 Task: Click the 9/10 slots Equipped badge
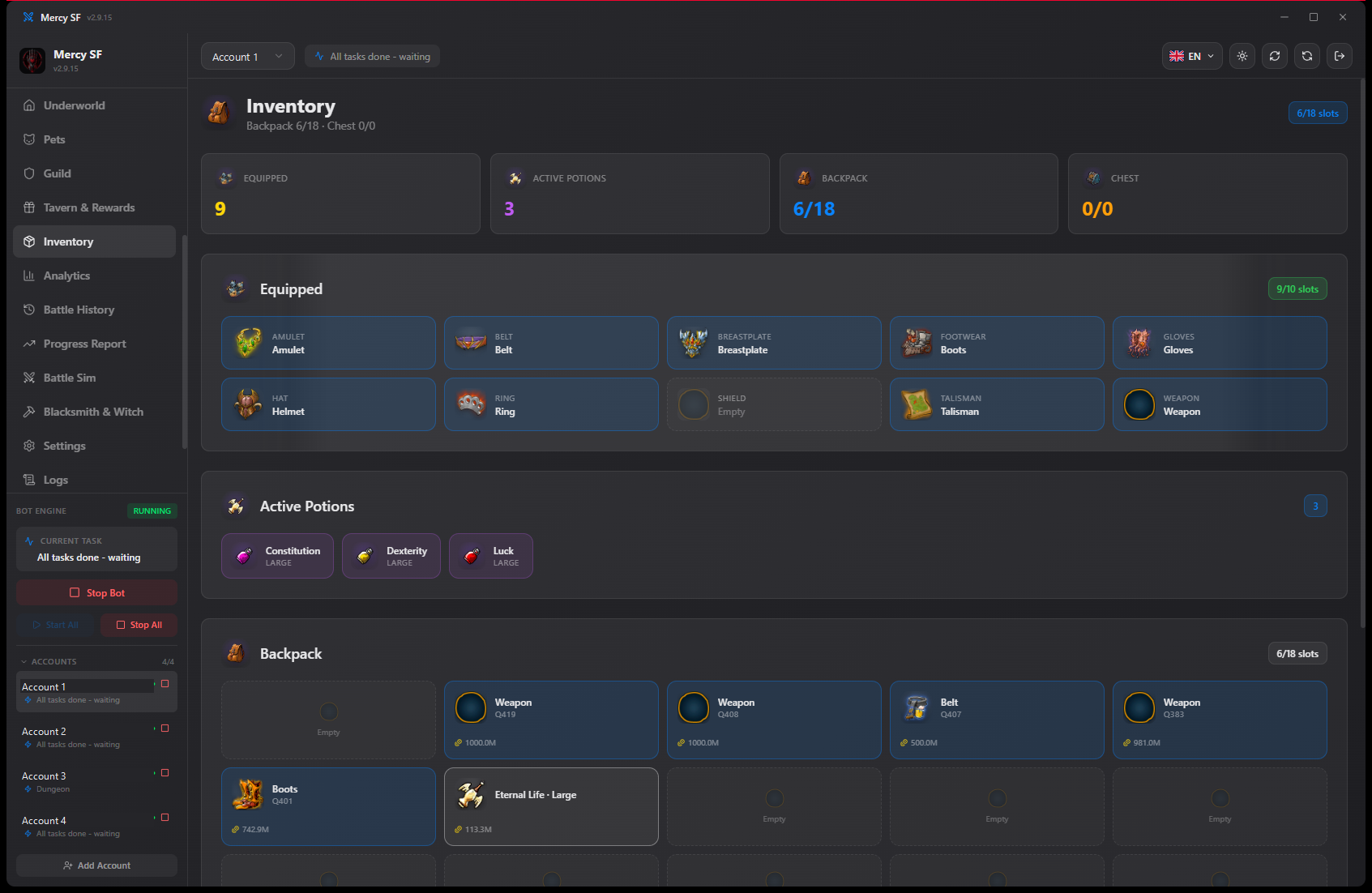pos(1297,288)
